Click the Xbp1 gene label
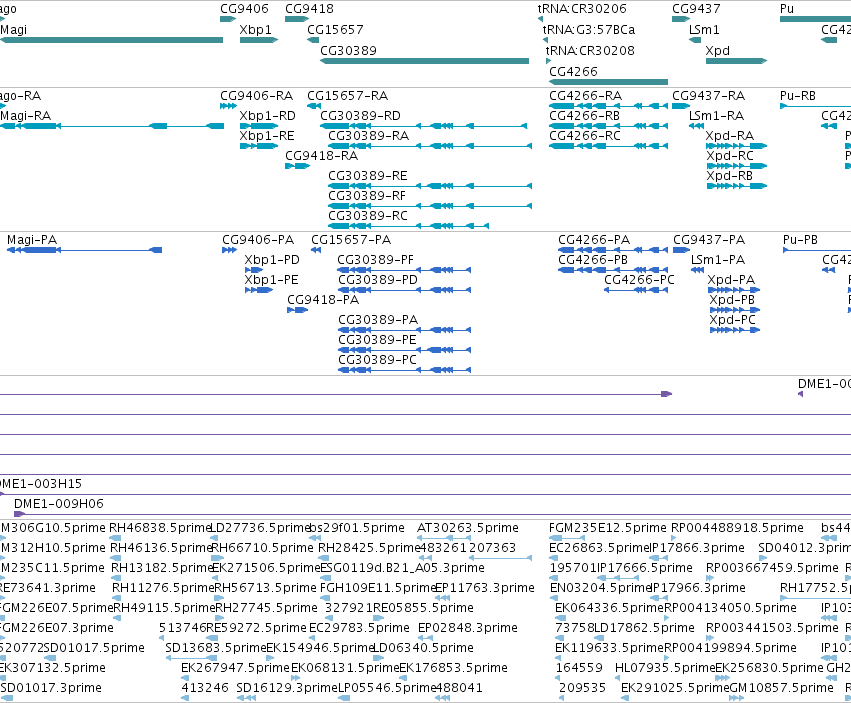Image resolution: width=851 pixels, height=703 pixels. 256,29
